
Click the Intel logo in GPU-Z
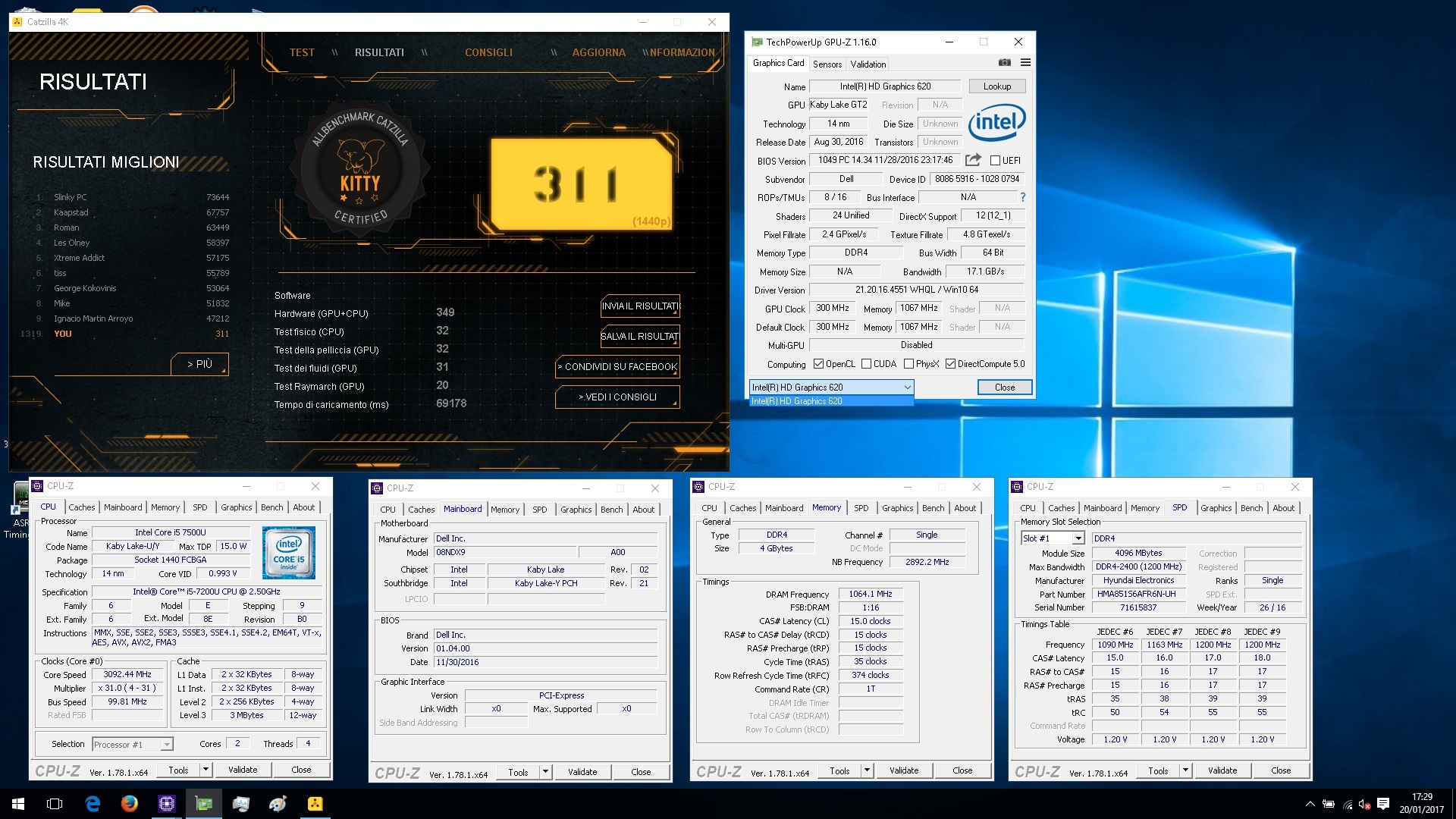(996, 122)
